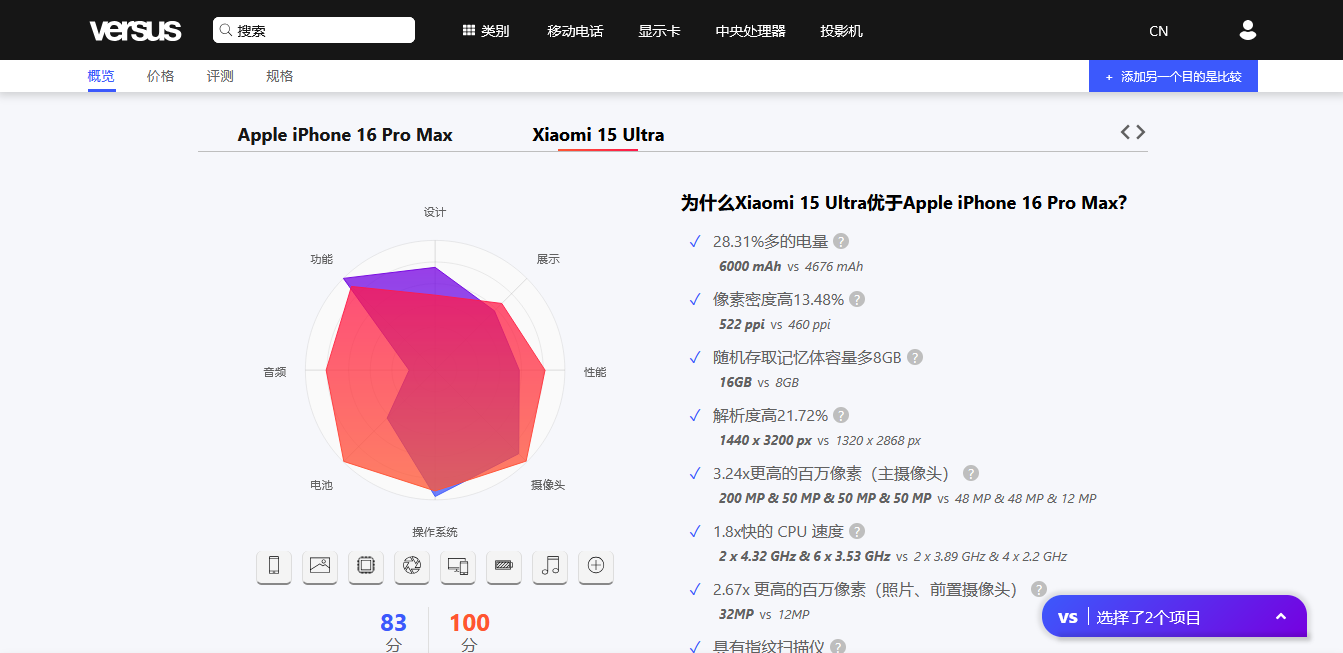Click the 具有指纹扫描仪 advantage text
This screenshot has width=1343, height=653.
(x=769, y=646)
